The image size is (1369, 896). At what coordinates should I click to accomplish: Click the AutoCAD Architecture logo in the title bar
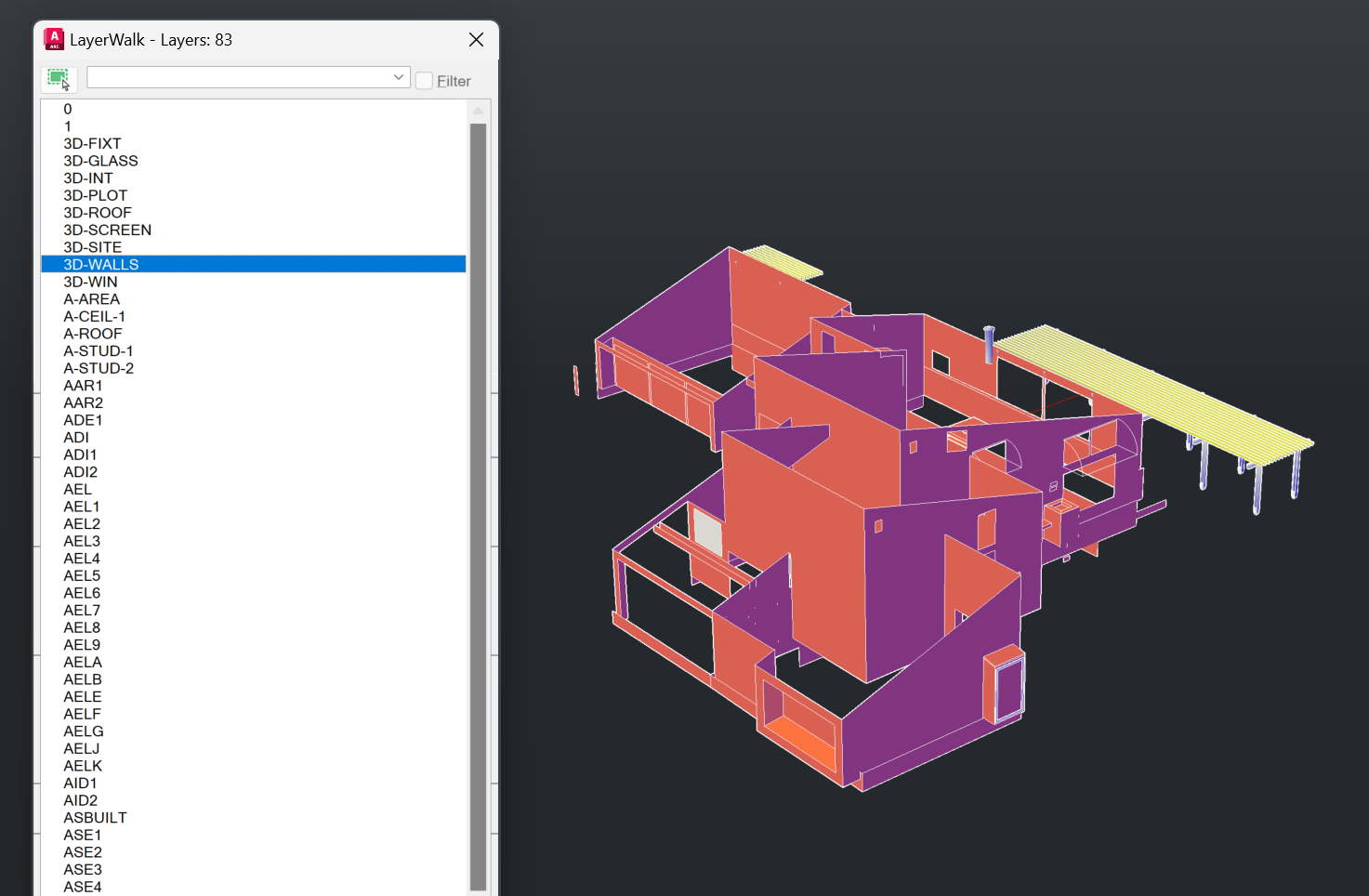coord(54,38)
